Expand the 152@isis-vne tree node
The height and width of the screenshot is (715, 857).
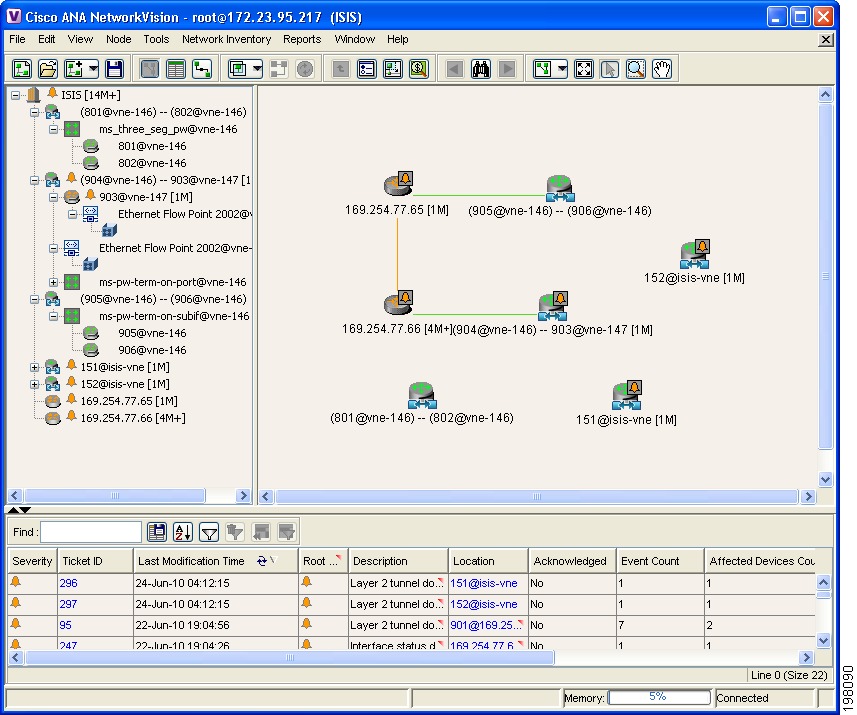[34, 384]
